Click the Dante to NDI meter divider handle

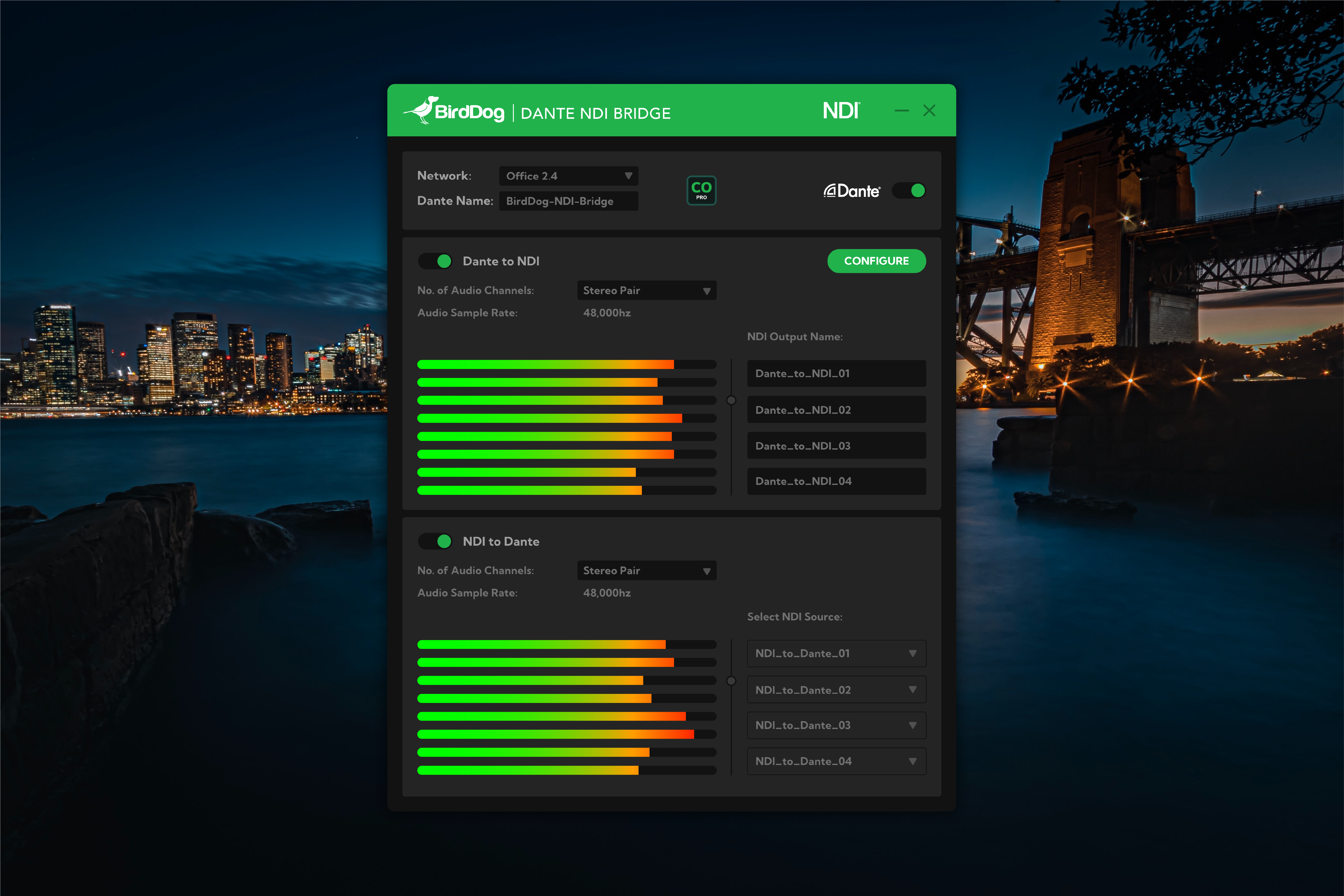coord(731,401)
